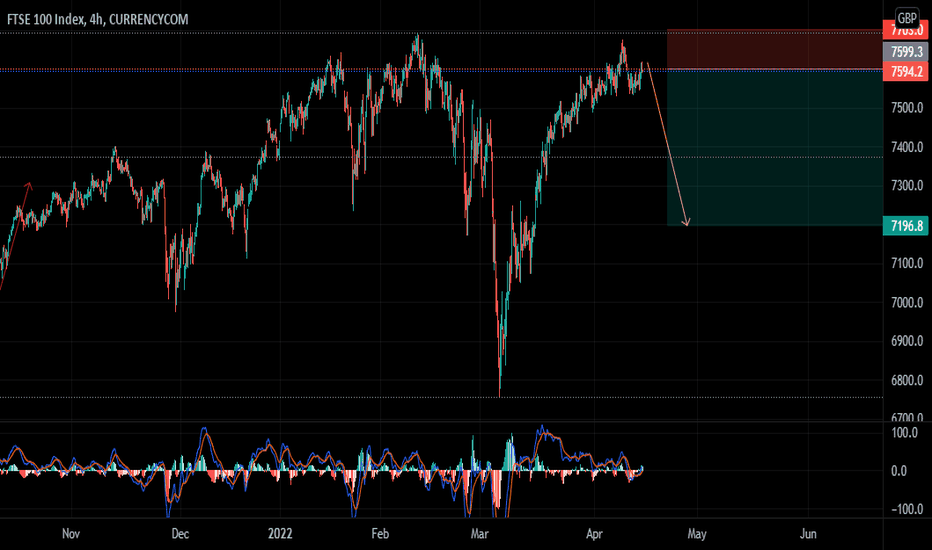932x550 pixels.
Task: Click the Nov time axis label
Action: point(71,534)
